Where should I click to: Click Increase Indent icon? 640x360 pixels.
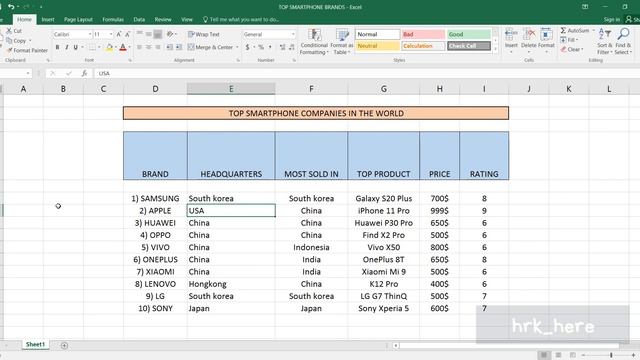(x=179, y=47)
